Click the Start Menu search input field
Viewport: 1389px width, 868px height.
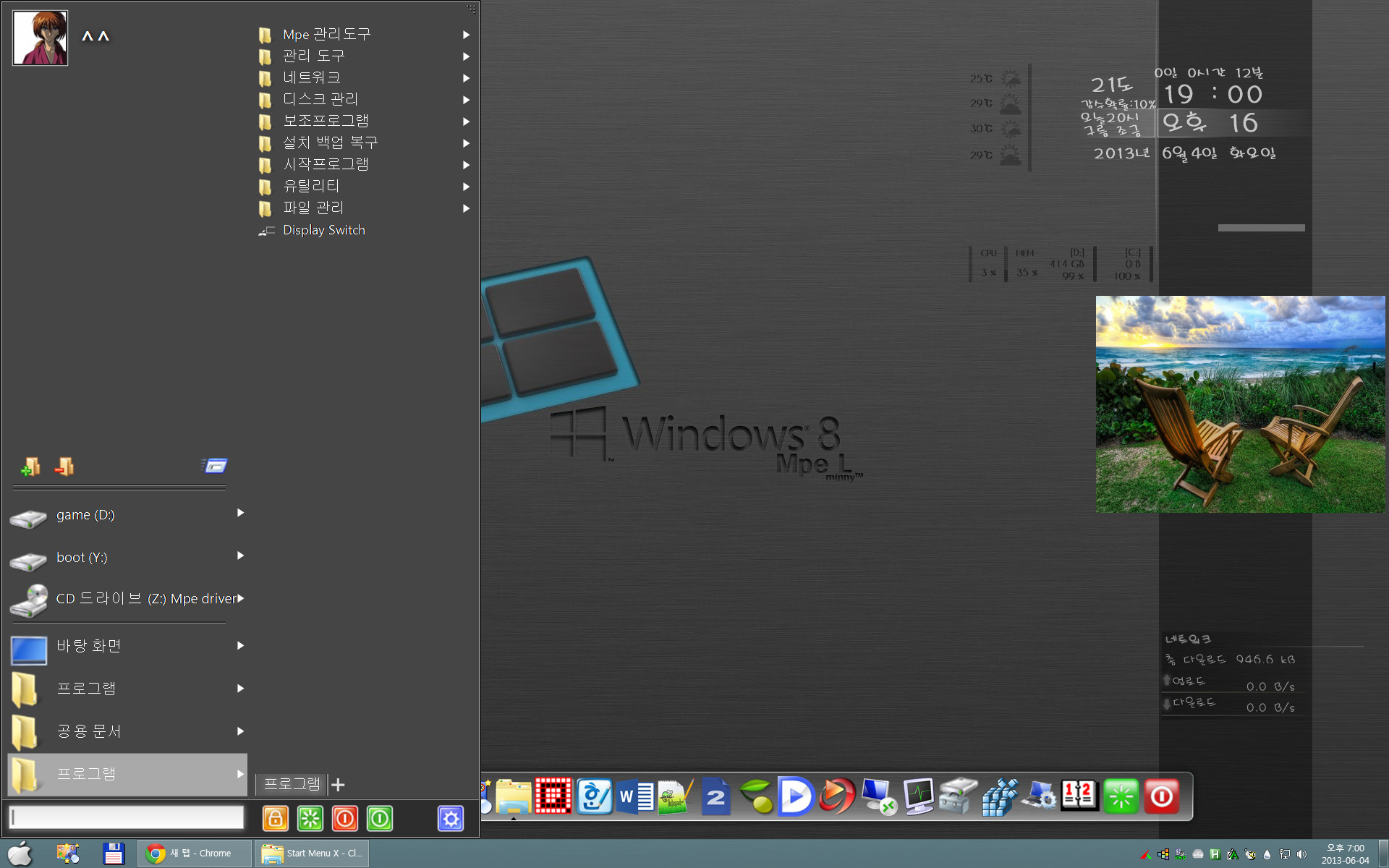pyautogui.click(x=127, y=817)
